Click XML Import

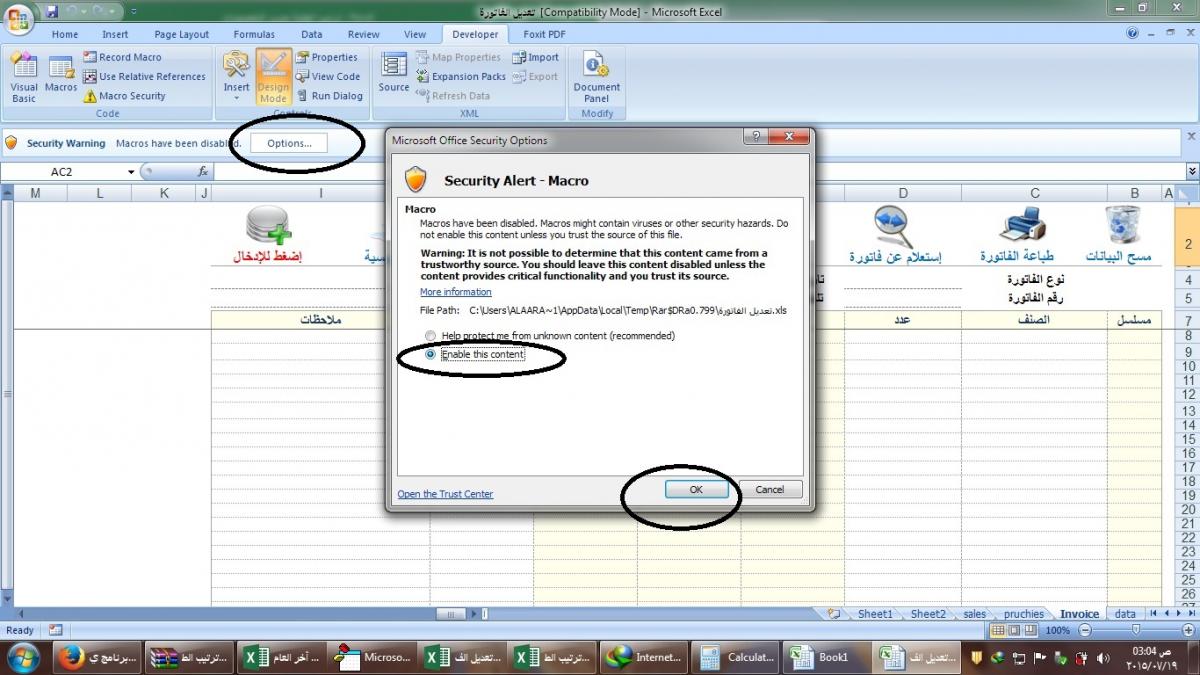(x=535, y=57)
